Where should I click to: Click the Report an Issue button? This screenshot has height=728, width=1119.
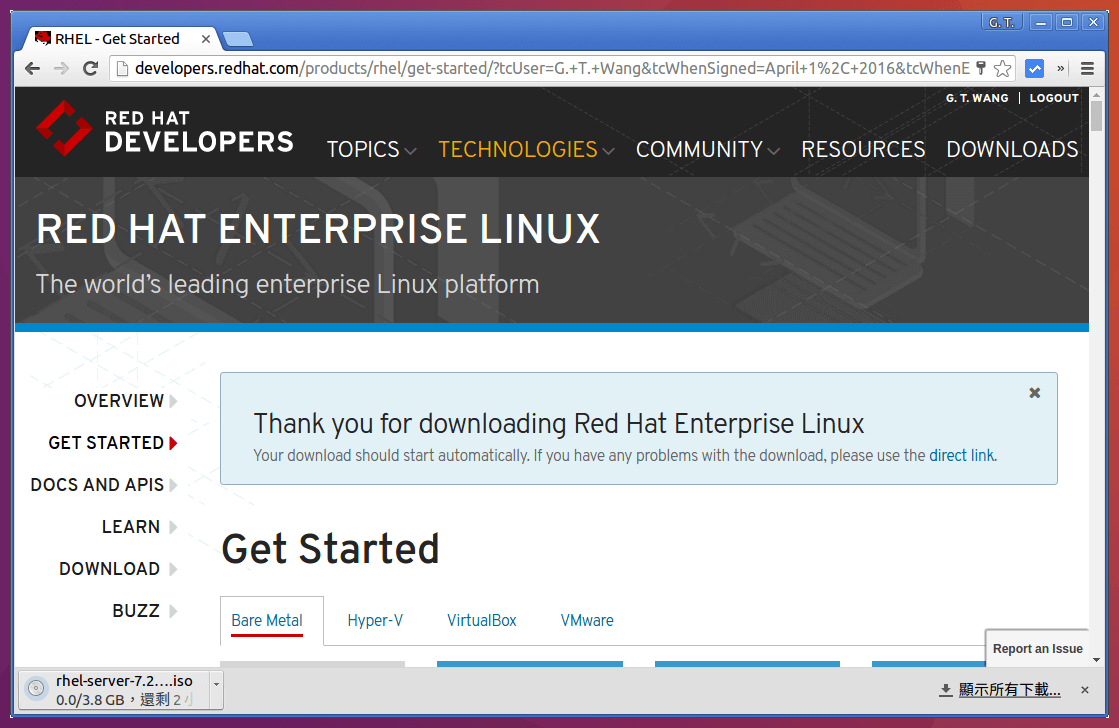(1037, 649)
